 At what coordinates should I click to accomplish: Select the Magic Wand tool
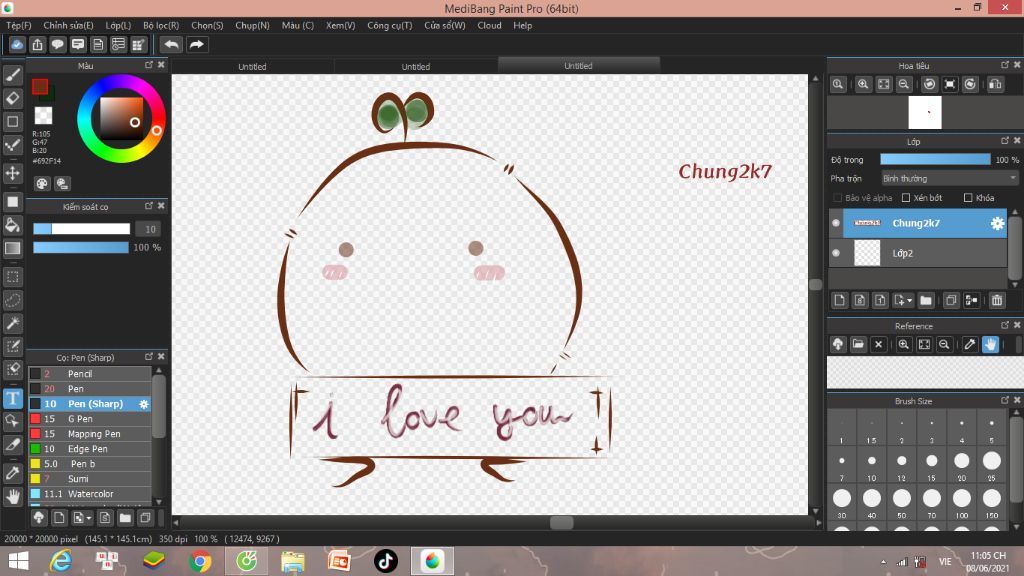(12, 323)
